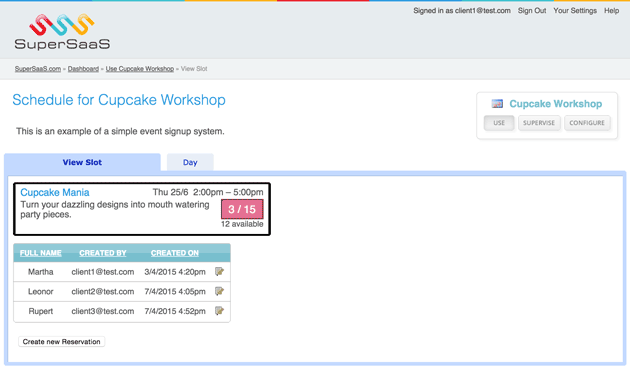Image resolution: width=630 pixels, height=375 pixels.
Task: Select the View Slot tab
Action: (x=82, y=162)
